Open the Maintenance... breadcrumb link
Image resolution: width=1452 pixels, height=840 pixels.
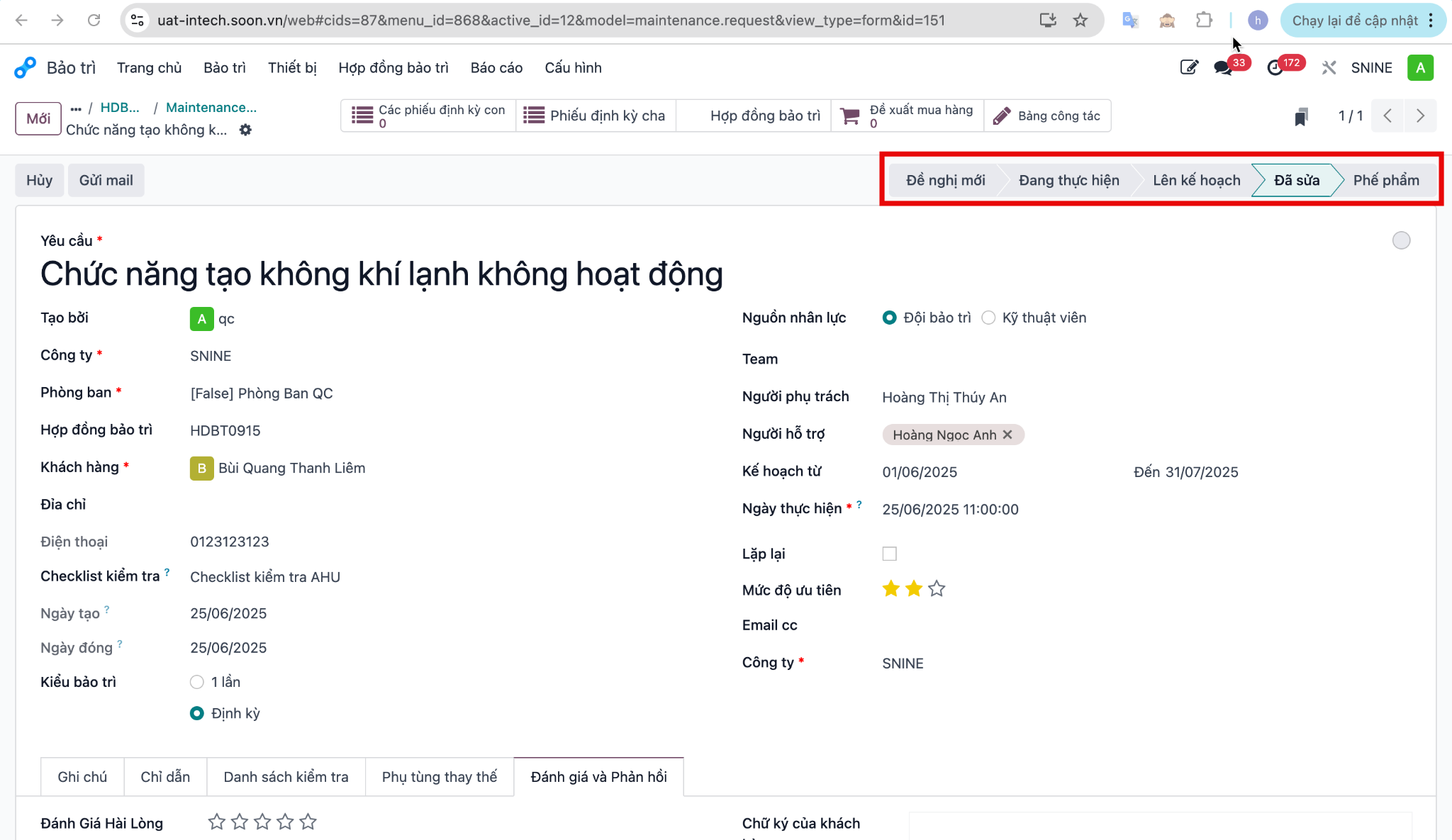211,108
